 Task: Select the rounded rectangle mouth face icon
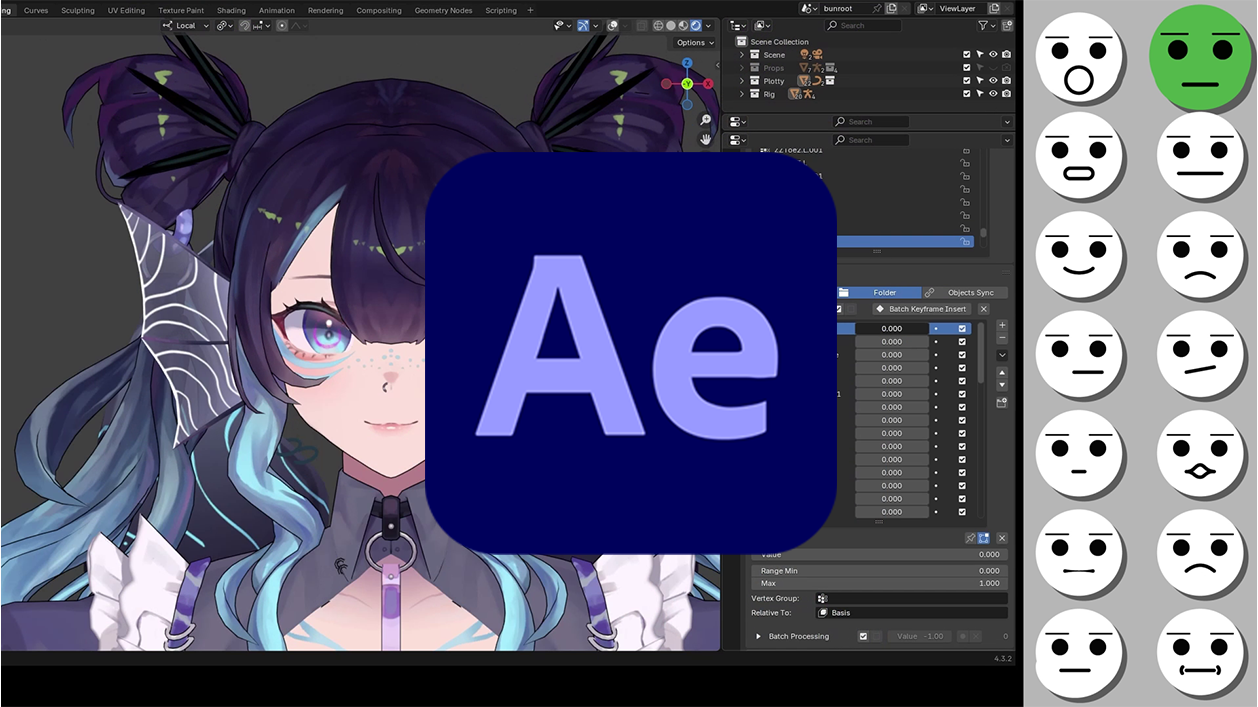pos(1078,157)
